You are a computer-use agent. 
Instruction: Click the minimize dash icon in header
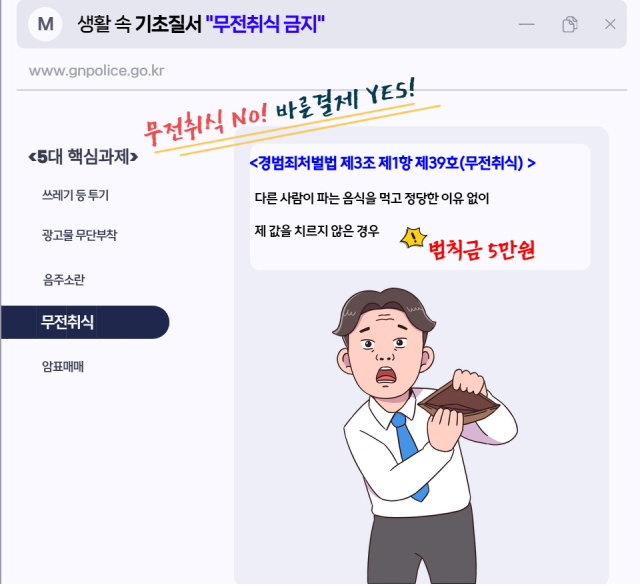pos(527,24)
